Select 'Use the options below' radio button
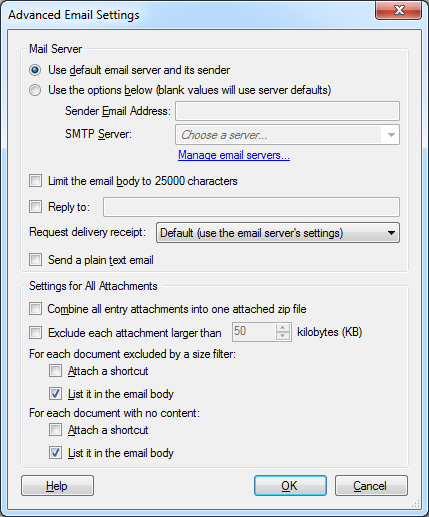The height and width of the screenshot is (517, 429). tap(35, 90)
